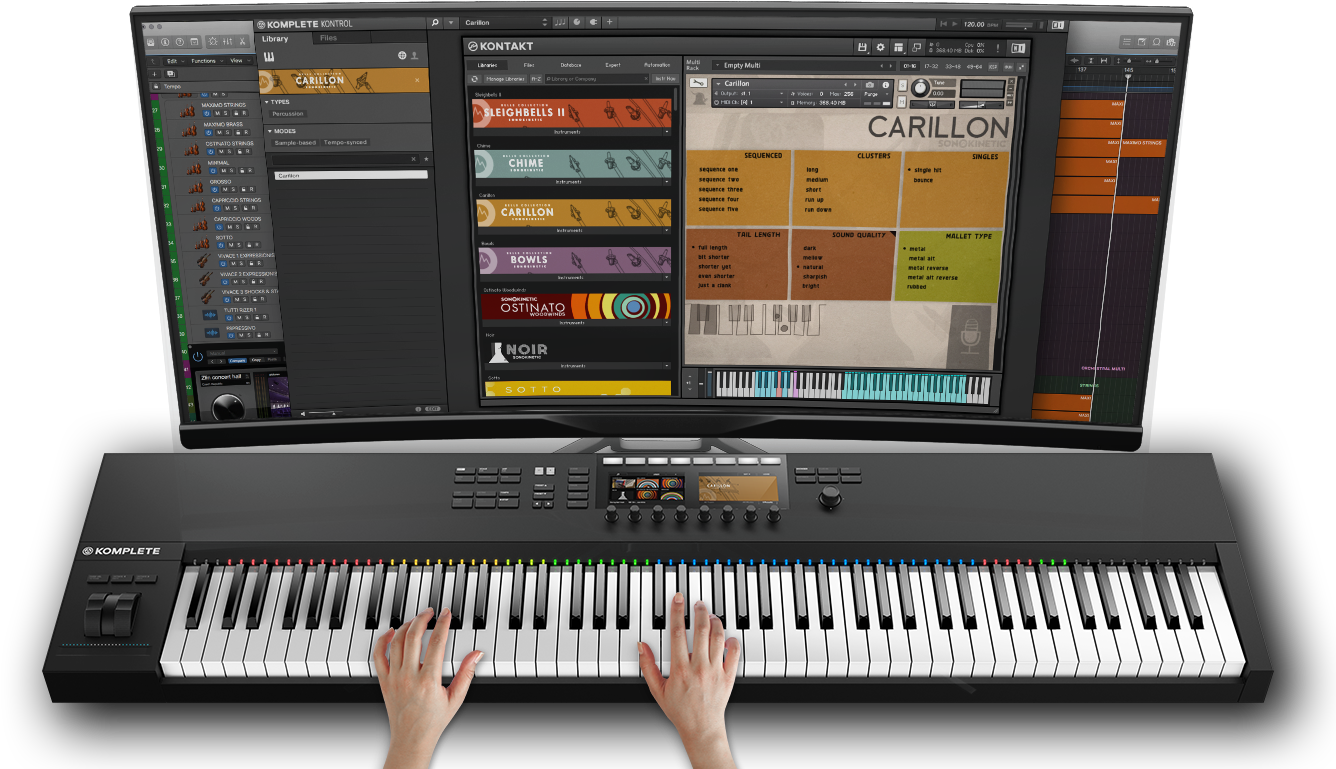Open Kontakt options gear icon
The image size is (1336, 769).
click(881, 47)
